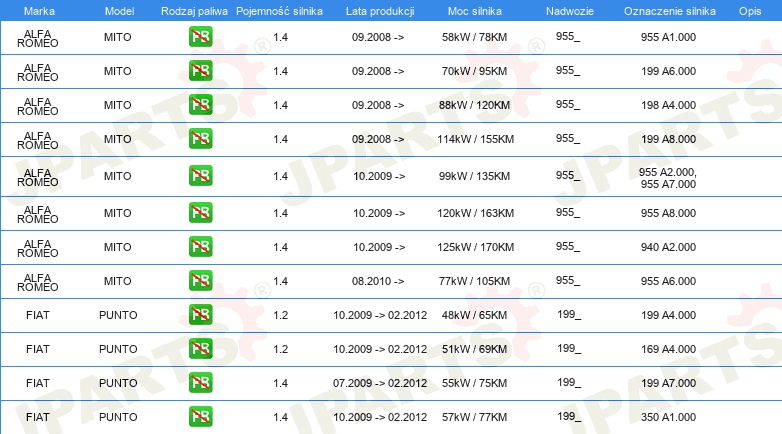Click the PB fuel icon in the 58kW / 78KM row
The width and height of the screenshot is (782, 434).
click(x=200, y=36)
